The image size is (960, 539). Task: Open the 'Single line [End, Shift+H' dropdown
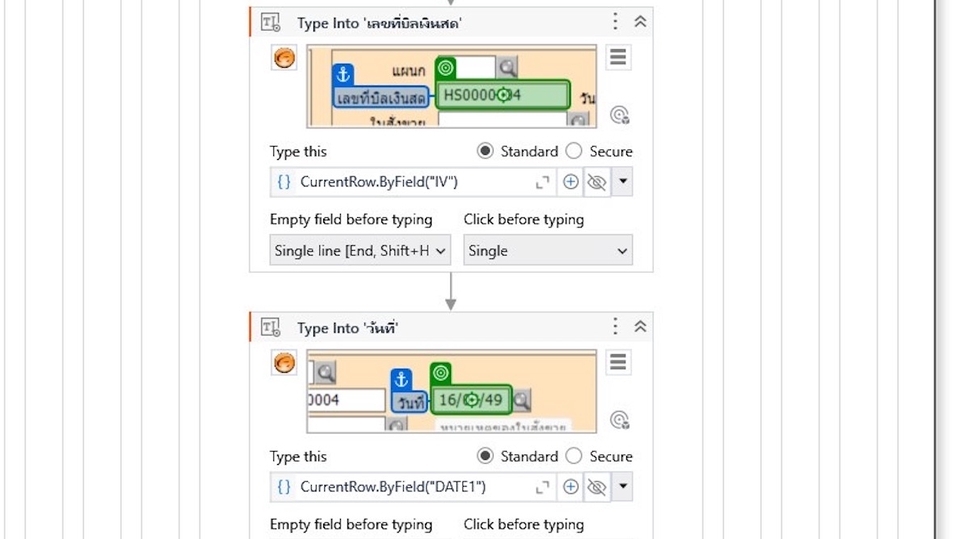(360, 251)
